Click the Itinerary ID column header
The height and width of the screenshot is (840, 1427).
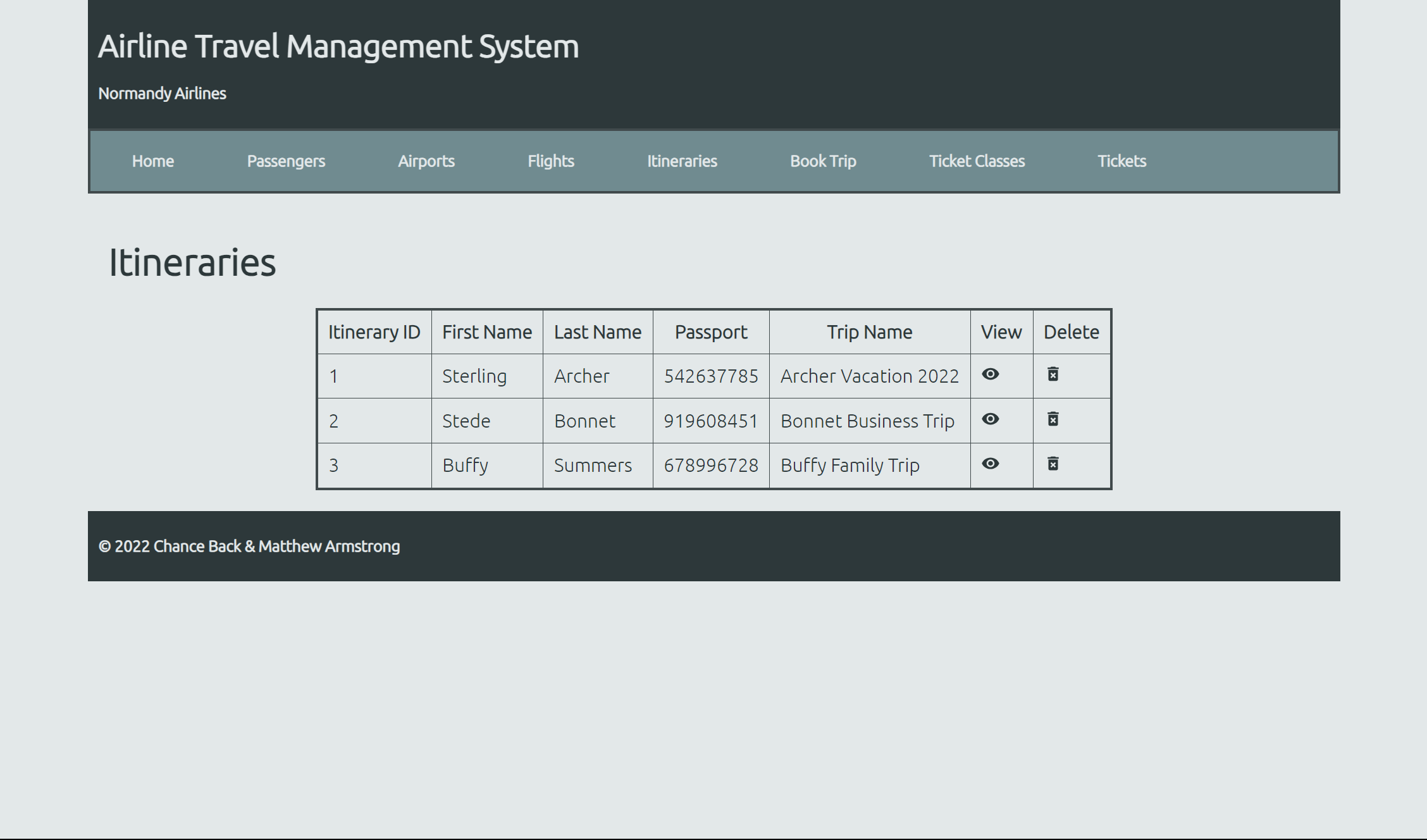pyautogui.click(x=375, y=331)
